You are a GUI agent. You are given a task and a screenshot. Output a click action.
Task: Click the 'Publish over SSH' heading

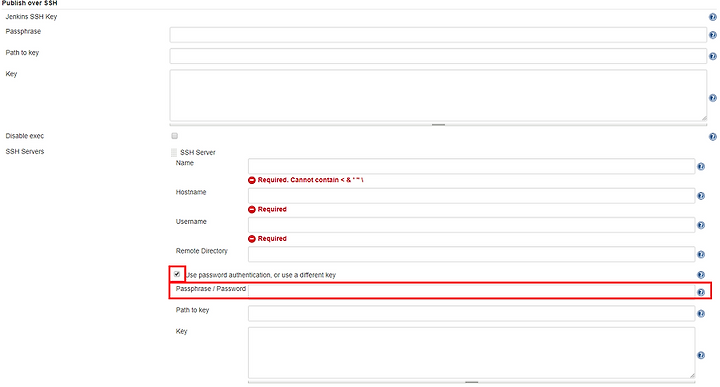pos(30,3)
